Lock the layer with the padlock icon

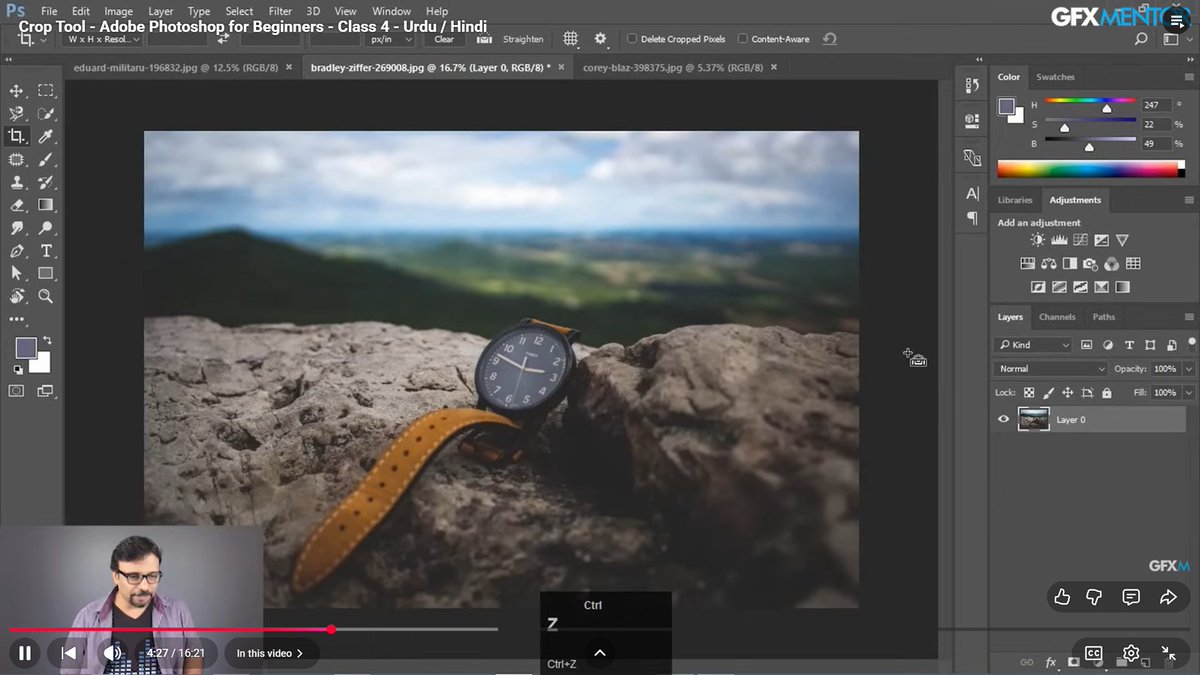(1106, 393)
